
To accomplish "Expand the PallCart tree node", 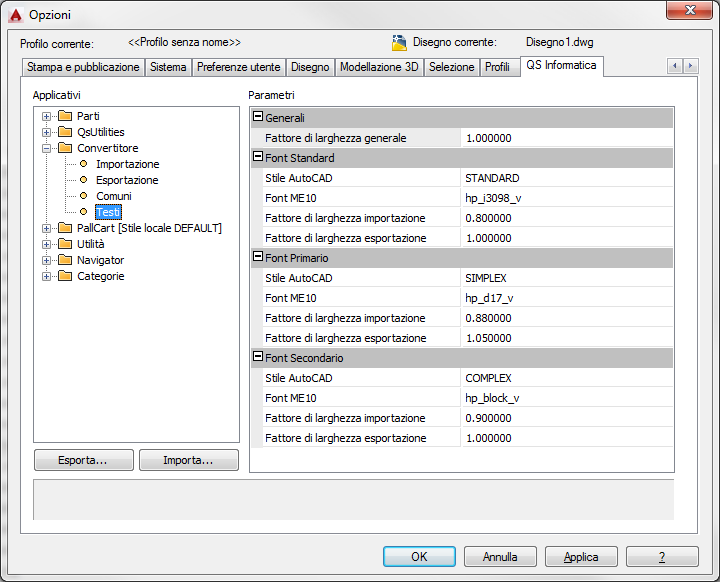I will (x=46, y=228).
